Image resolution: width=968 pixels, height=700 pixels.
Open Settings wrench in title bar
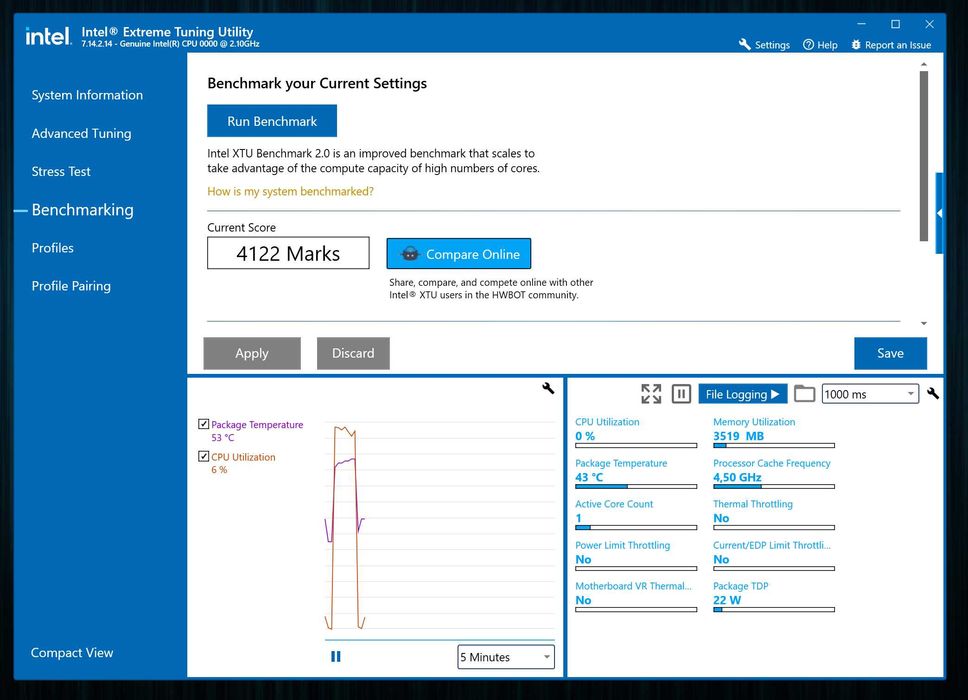(745, 44)
